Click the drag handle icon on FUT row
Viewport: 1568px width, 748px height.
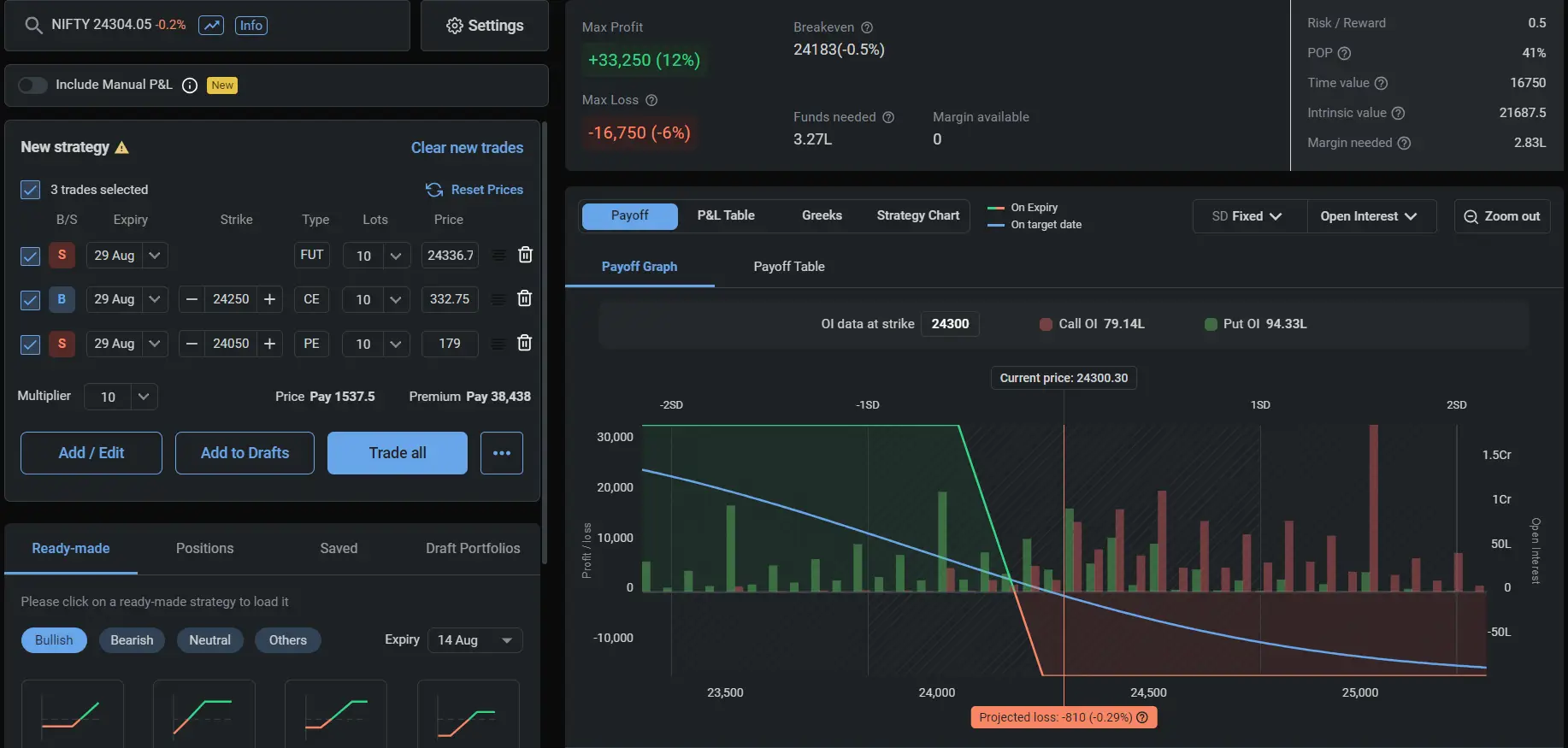coord(498,256)
